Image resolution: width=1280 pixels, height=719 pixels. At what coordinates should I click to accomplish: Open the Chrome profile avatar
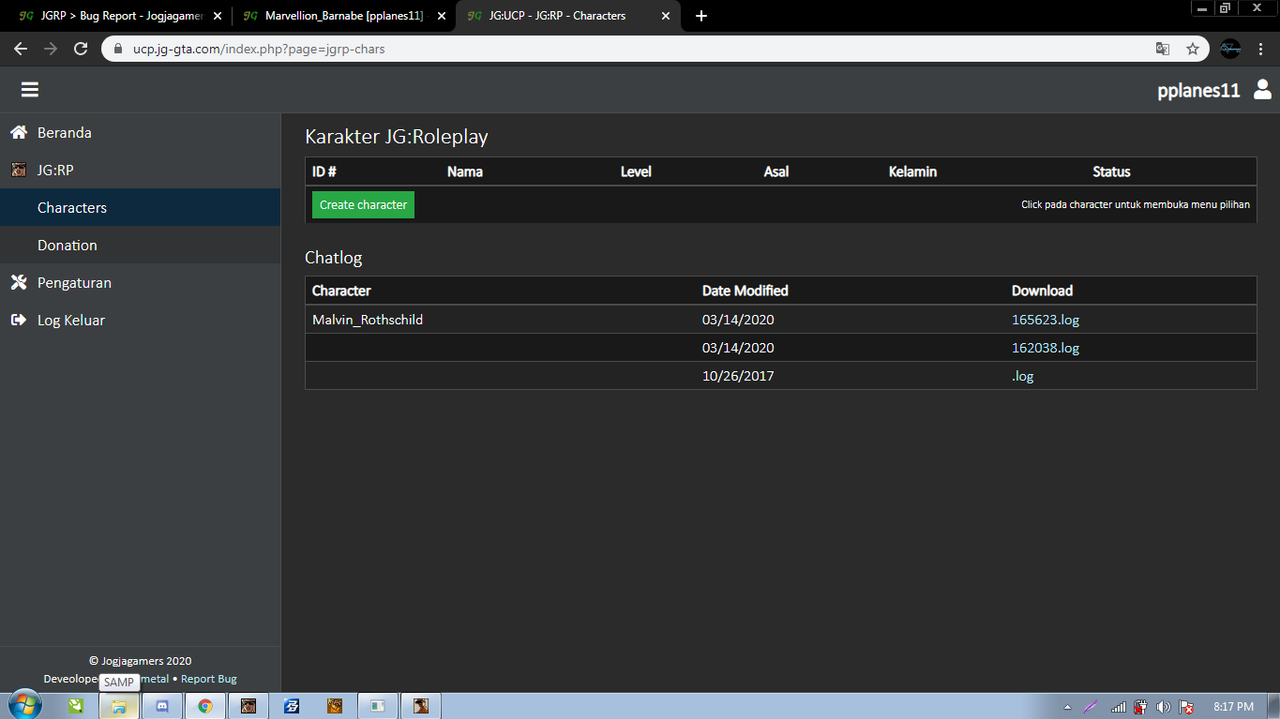pyautogui.click(x=1231, y=48)
